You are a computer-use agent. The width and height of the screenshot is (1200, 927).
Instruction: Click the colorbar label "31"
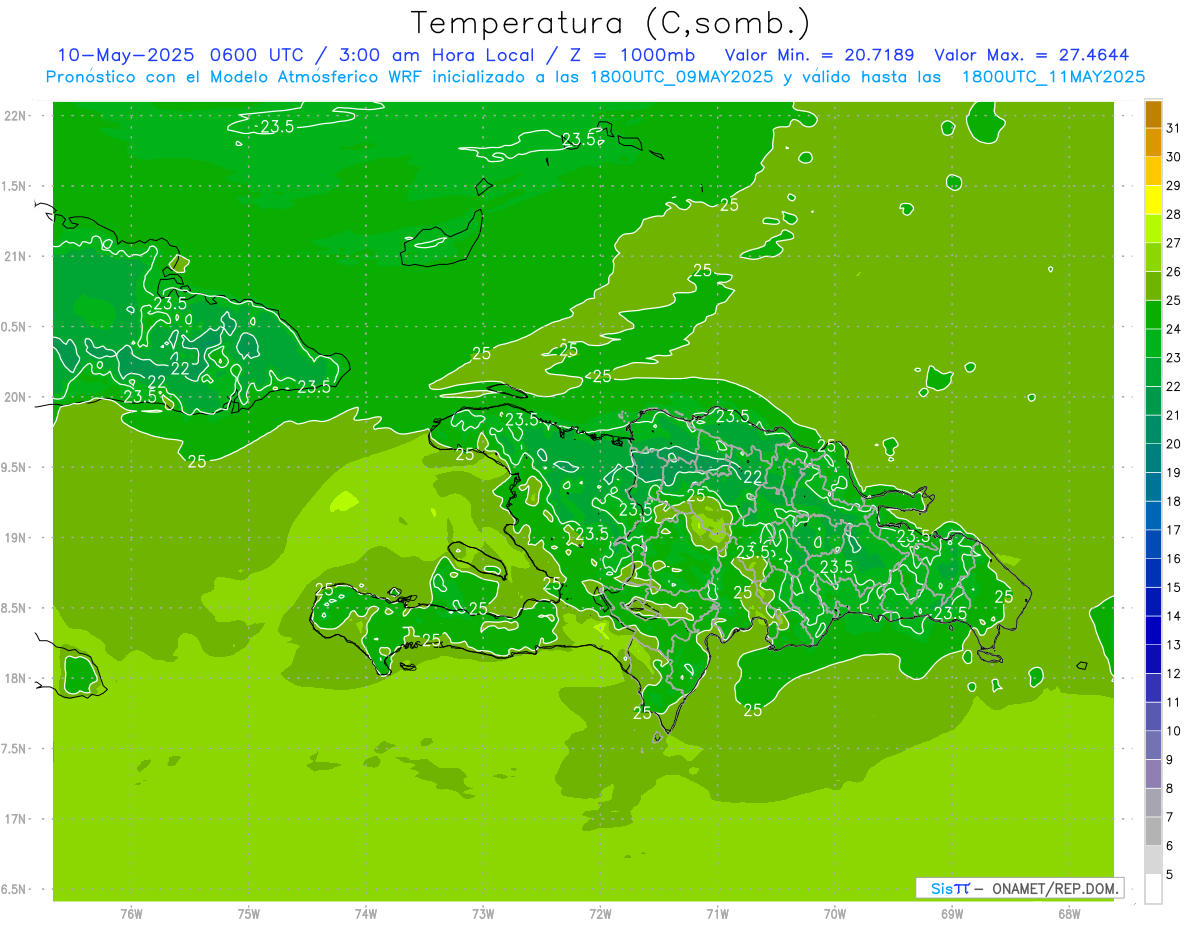[1173, 128]
